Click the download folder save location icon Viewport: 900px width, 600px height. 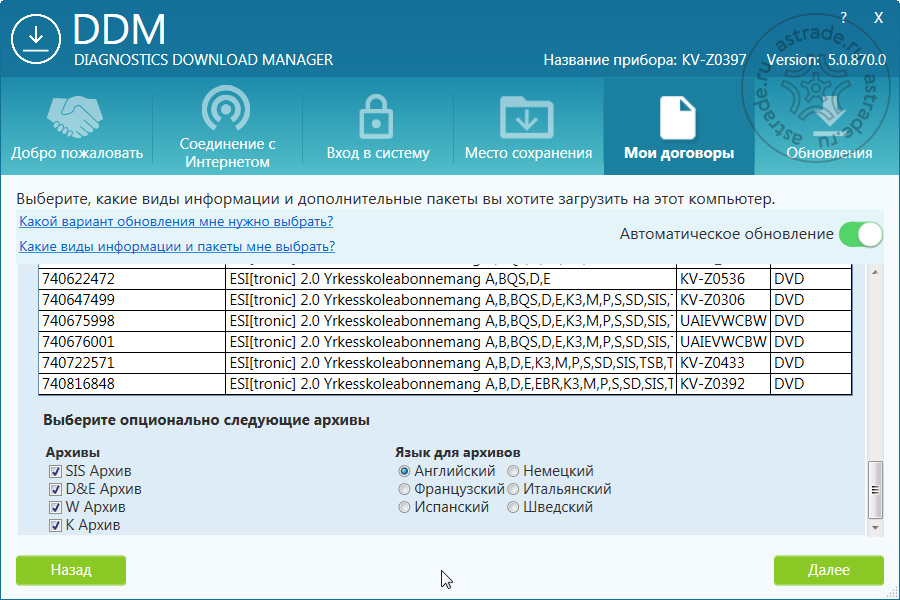(527, 118)
